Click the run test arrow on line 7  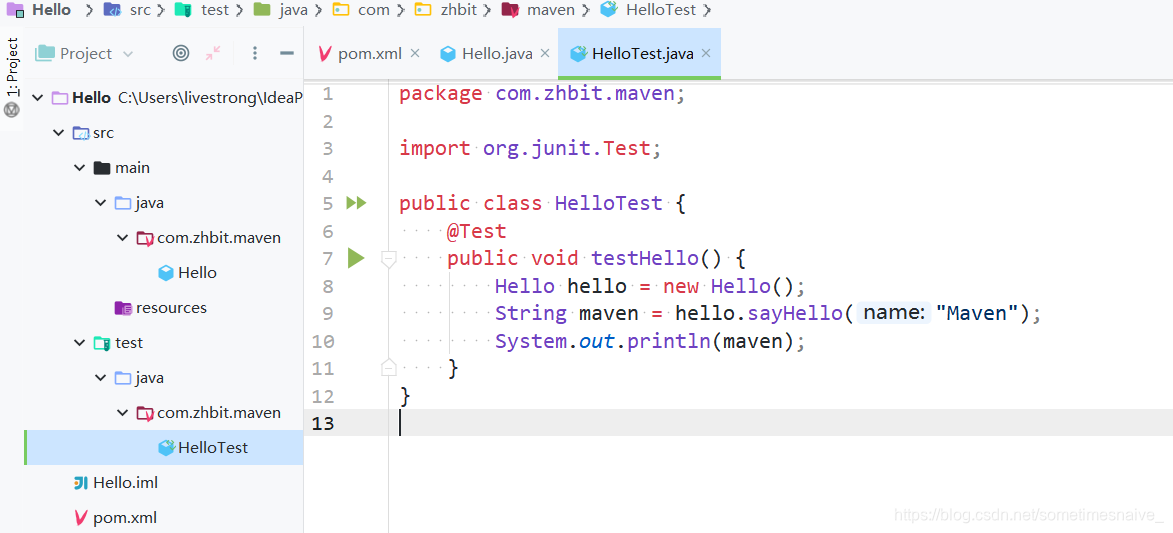[356, 258]
